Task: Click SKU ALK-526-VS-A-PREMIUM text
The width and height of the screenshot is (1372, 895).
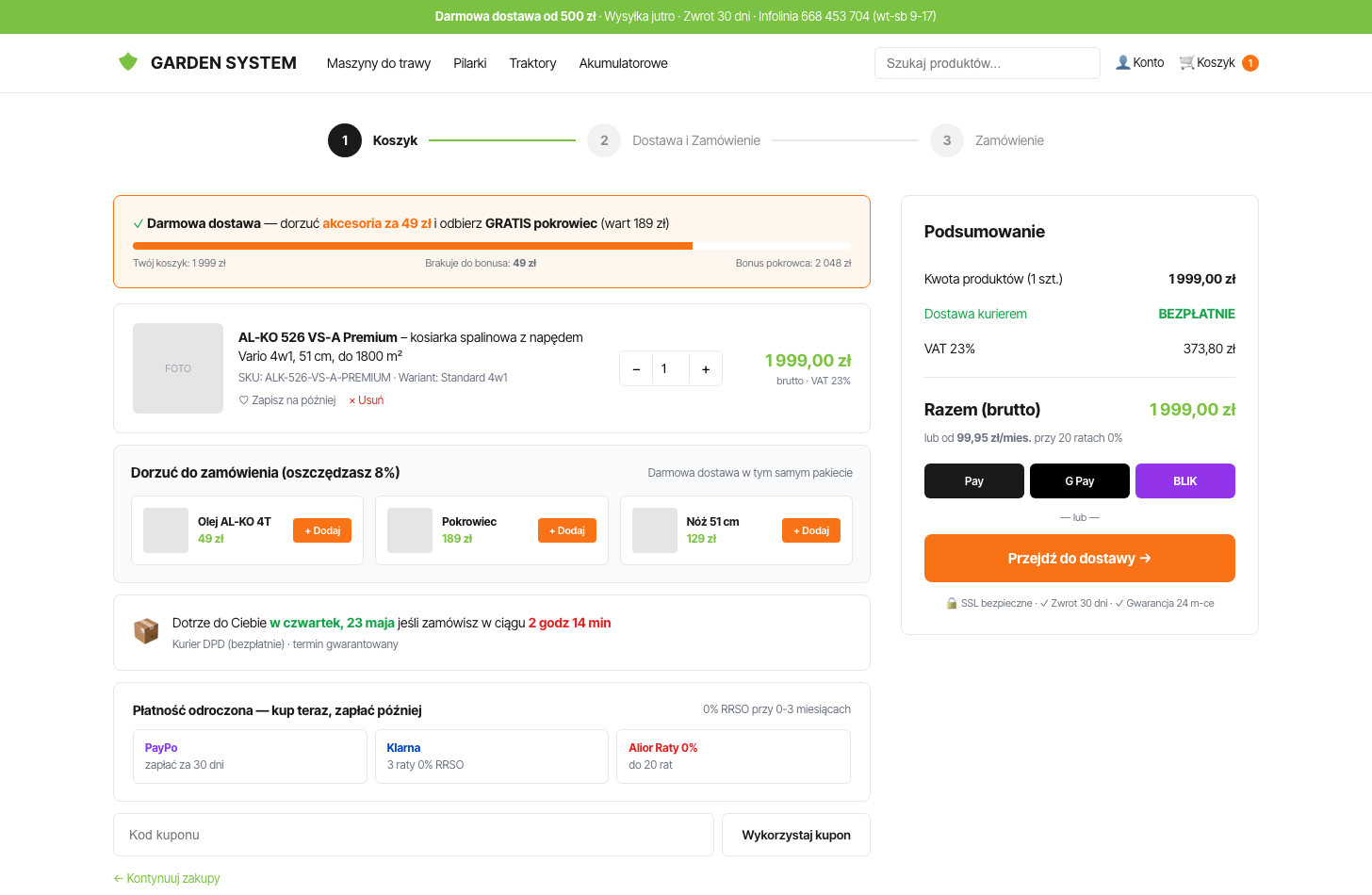Action: [315, 378]
